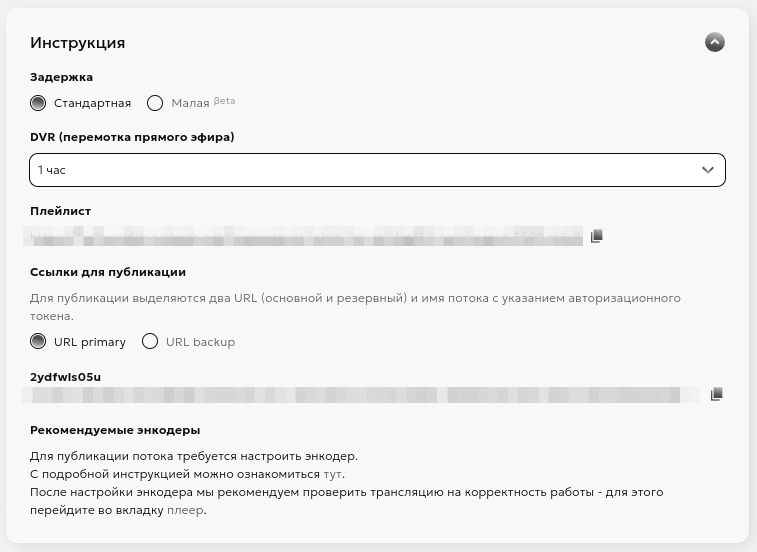Select the Стандартная delay radio button

pyautogui.click(x=39, y=103)
